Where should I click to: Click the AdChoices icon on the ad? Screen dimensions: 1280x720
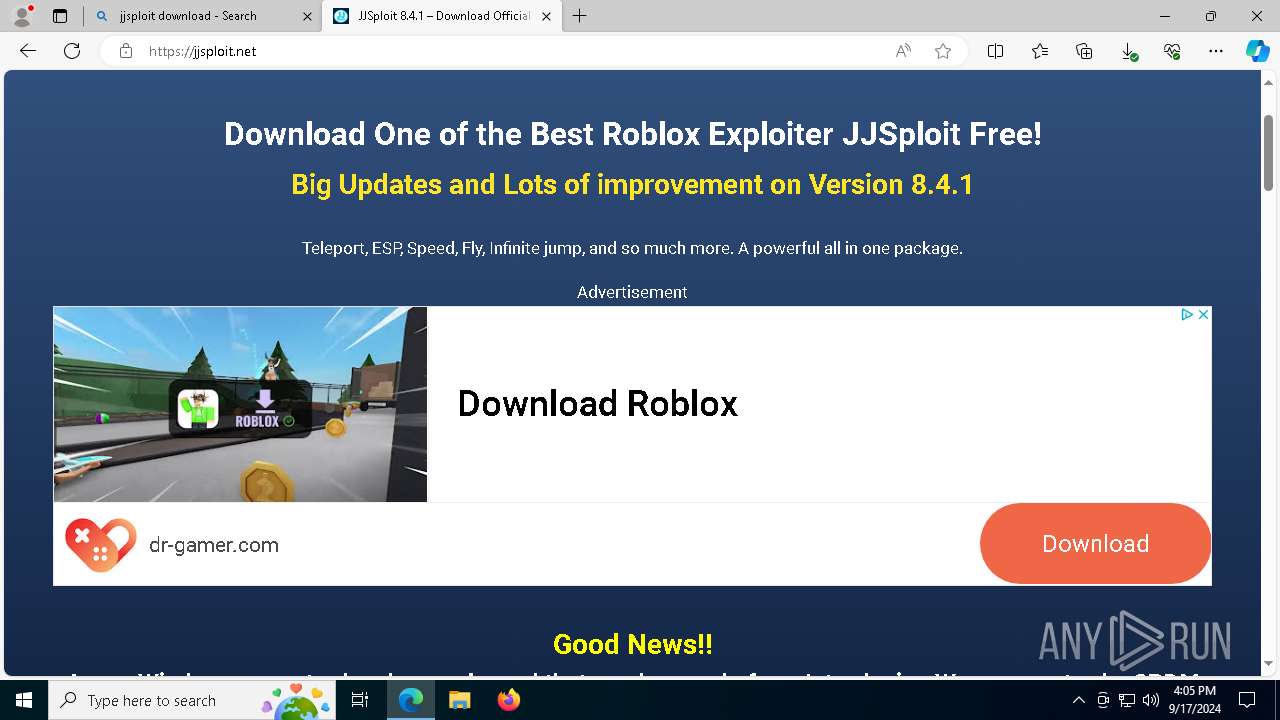(1186, 314)
